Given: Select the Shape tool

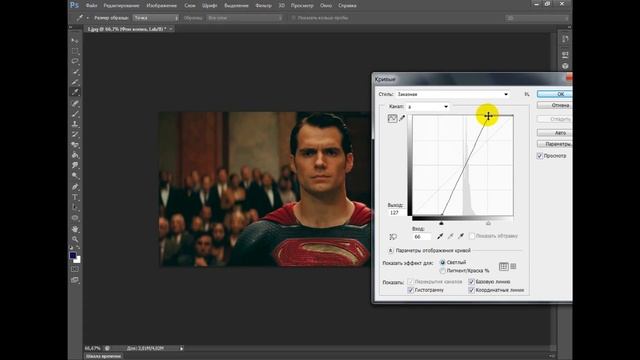Looking at the screenshot, I should (75, 218).
